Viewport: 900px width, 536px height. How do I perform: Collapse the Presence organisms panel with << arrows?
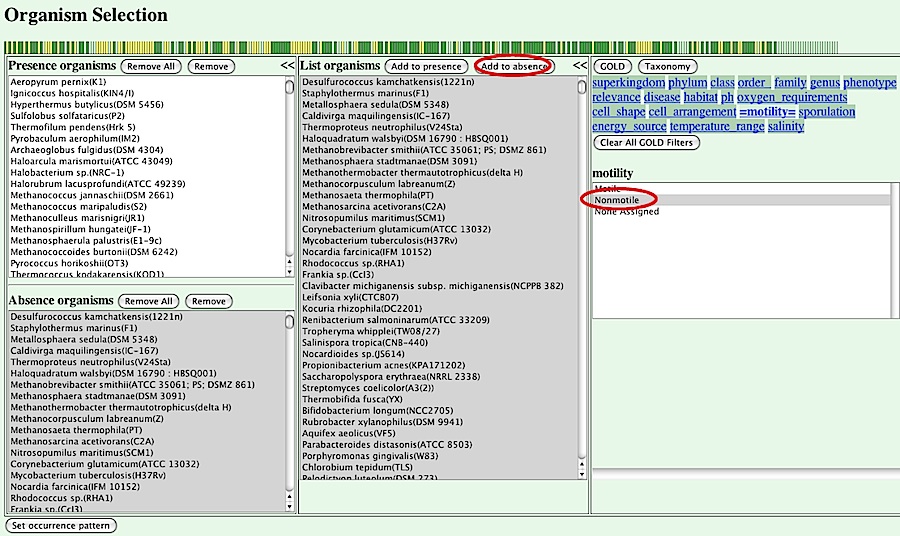(289, 66)
